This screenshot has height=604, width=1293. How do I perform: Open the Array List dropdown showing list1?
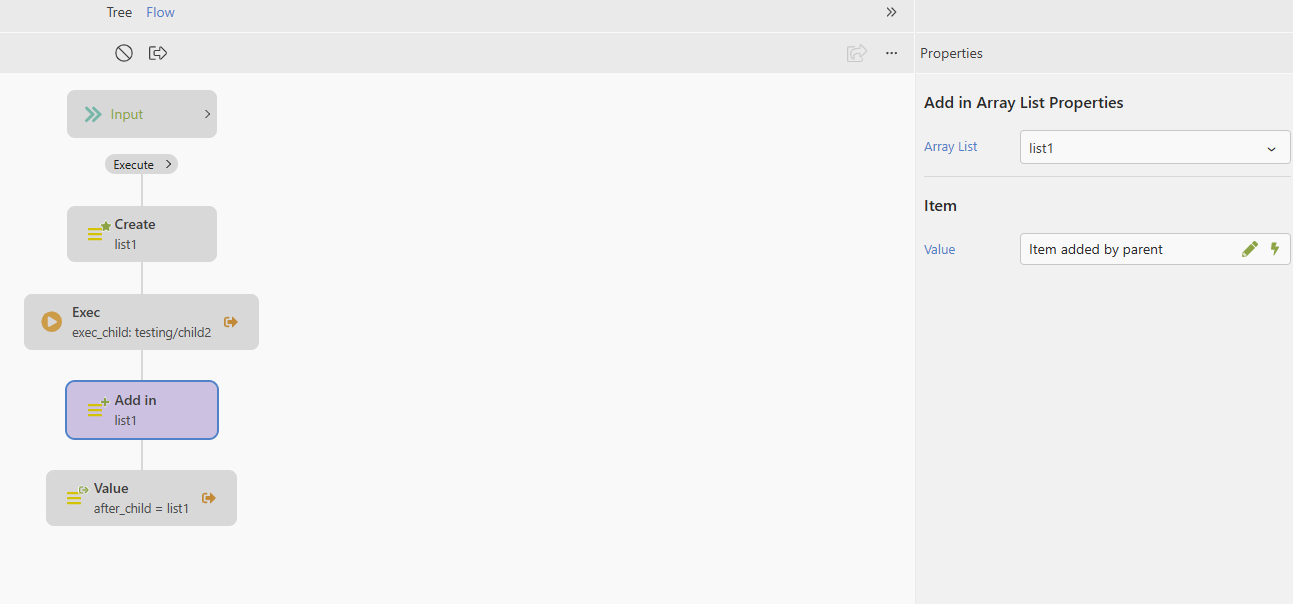click(1155, 148)
